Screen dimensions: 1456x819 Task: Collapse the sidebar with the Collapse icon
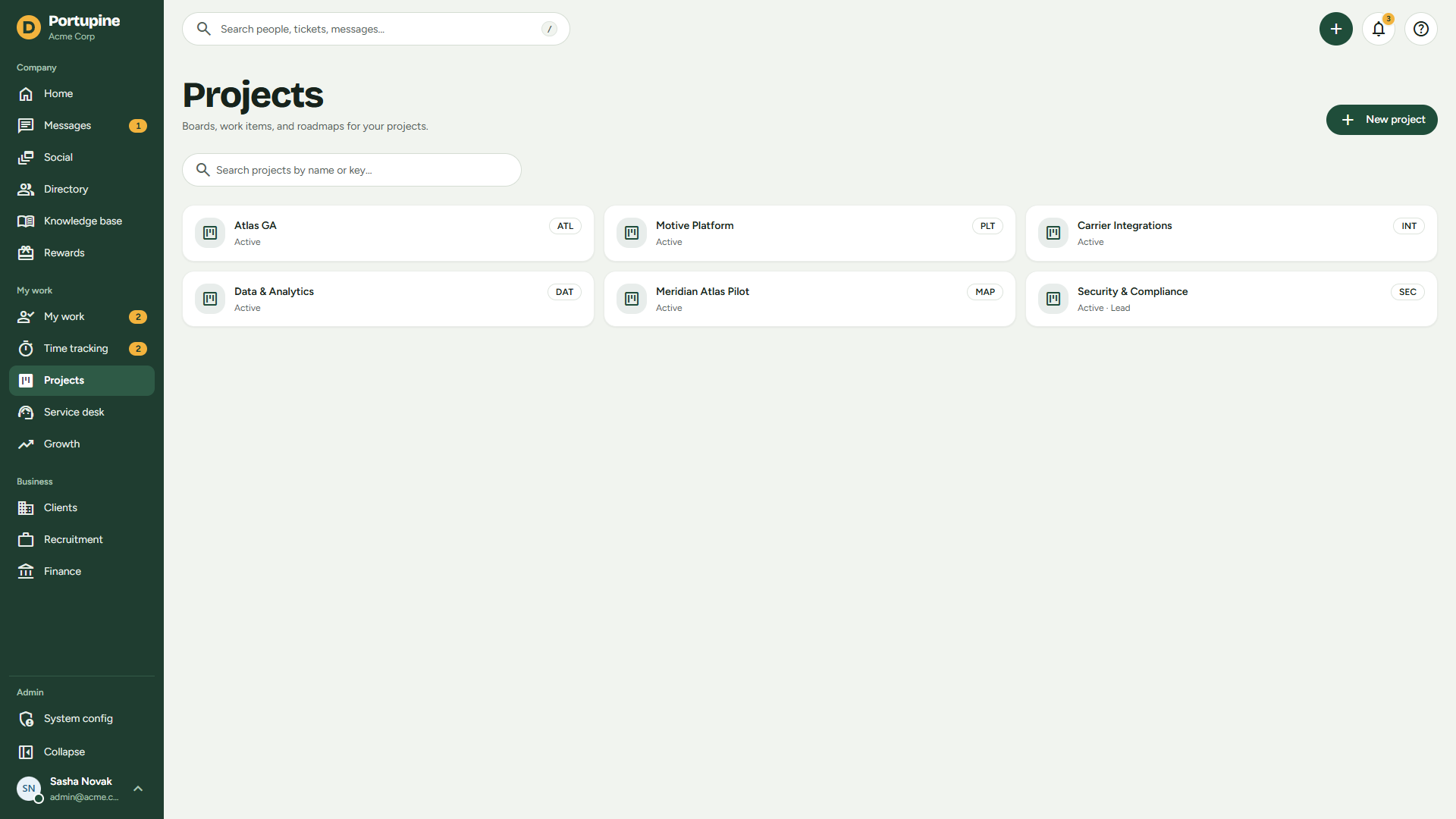click(x=26, y=752)
